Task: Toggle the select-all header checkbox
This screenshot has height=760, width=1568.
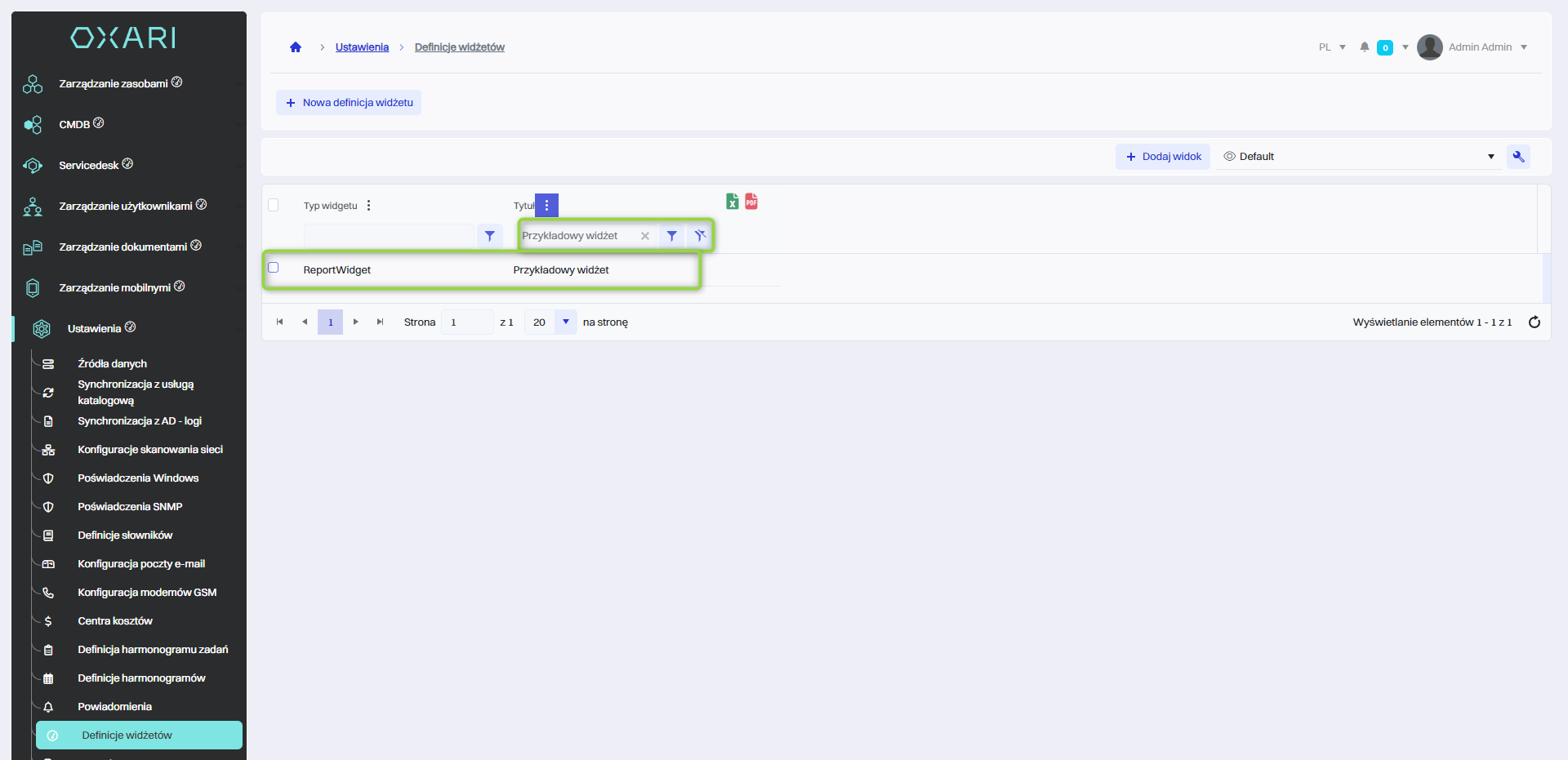Action: tap(274, 205)
